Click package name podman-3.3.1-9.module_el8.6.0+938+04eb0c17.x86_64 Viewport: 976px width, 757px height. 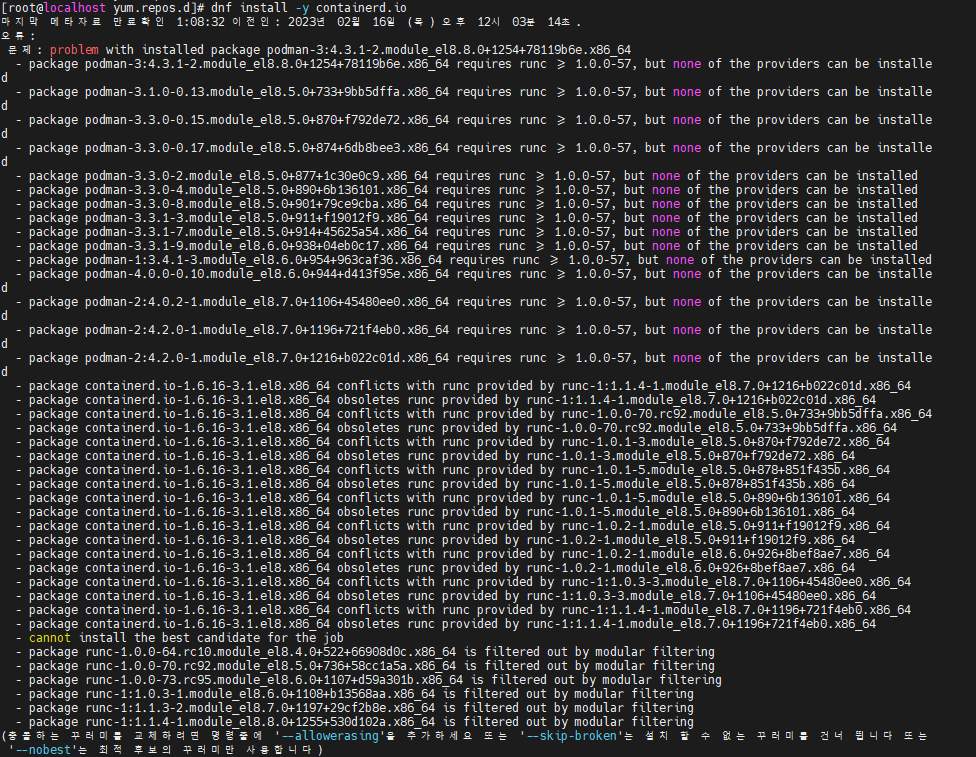click(x=256, y=246)
